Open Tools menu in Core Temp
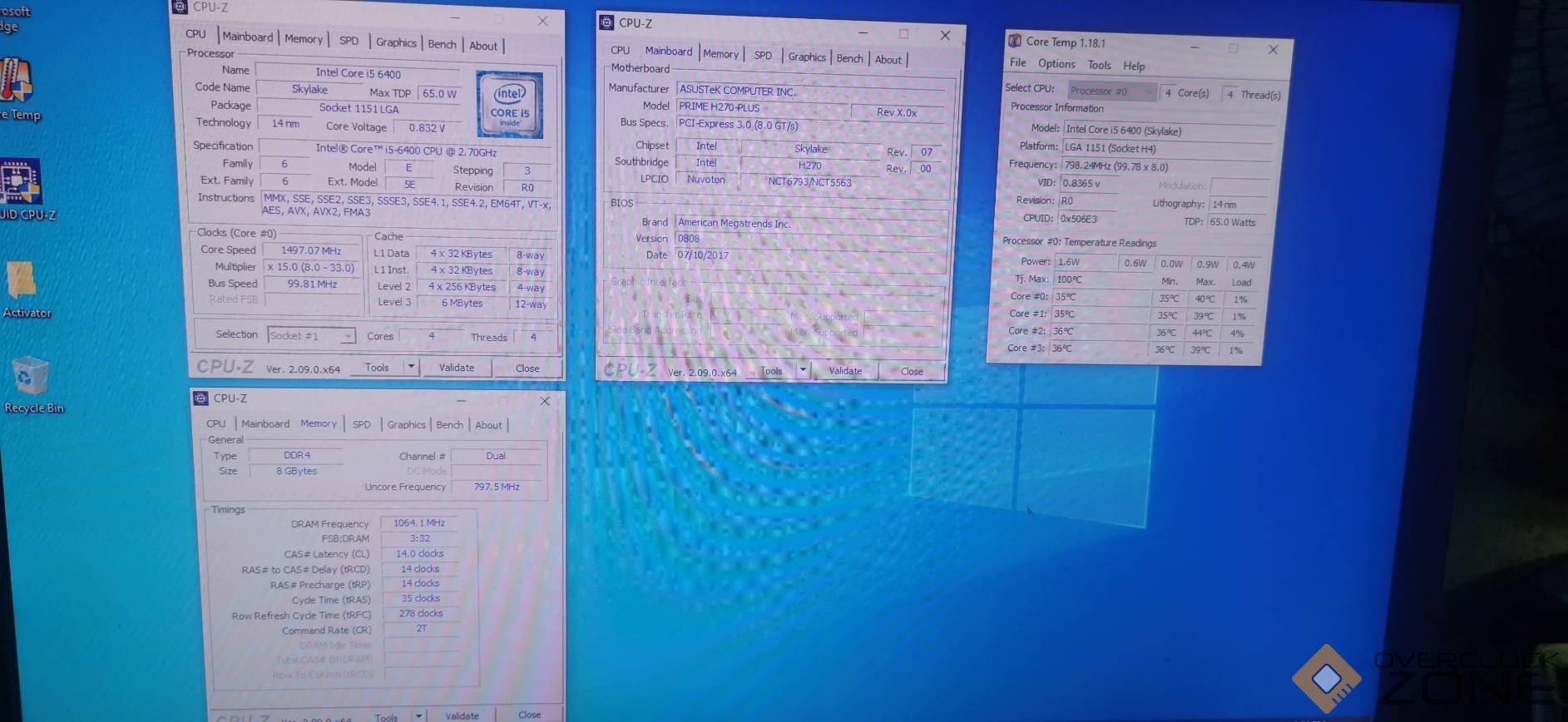 [1099, 65]
